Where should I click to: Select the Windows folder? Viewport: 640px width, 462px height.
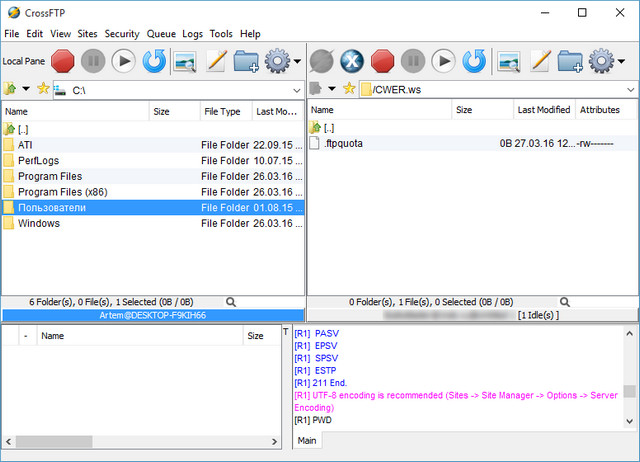(x=153, y=223)
